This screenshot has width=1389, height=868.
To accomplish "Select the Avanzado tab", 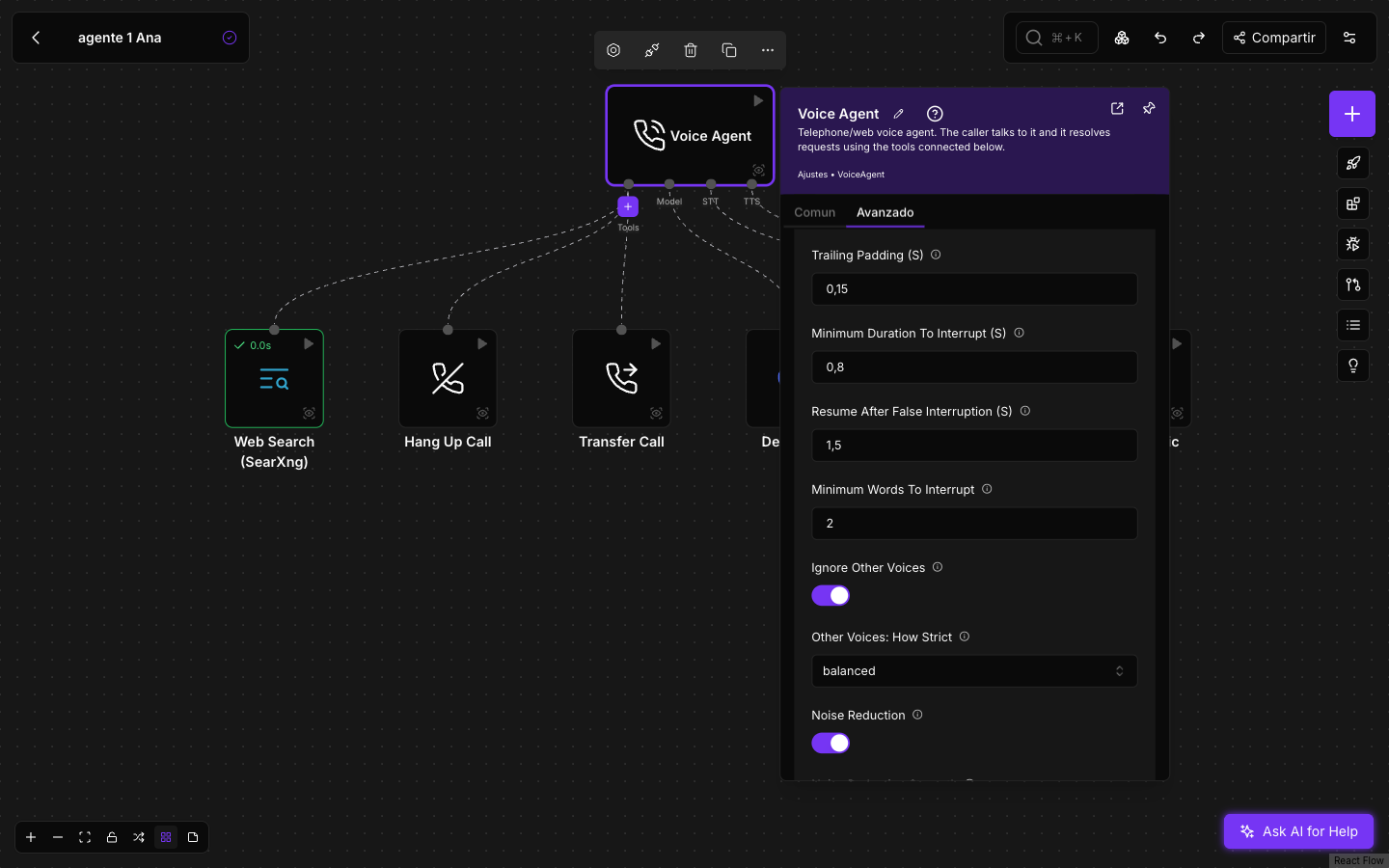I will click(885, 212).
